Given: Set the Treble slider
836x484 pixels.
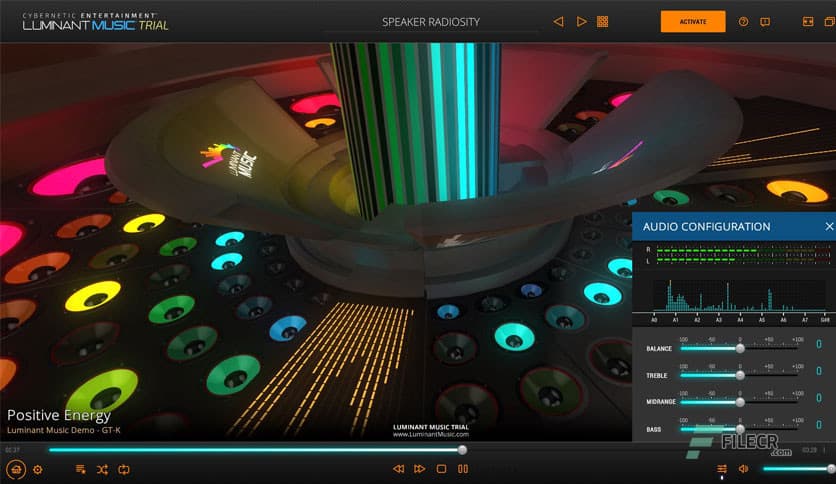Looking at the screenshot, I should [x=739, y=375].
